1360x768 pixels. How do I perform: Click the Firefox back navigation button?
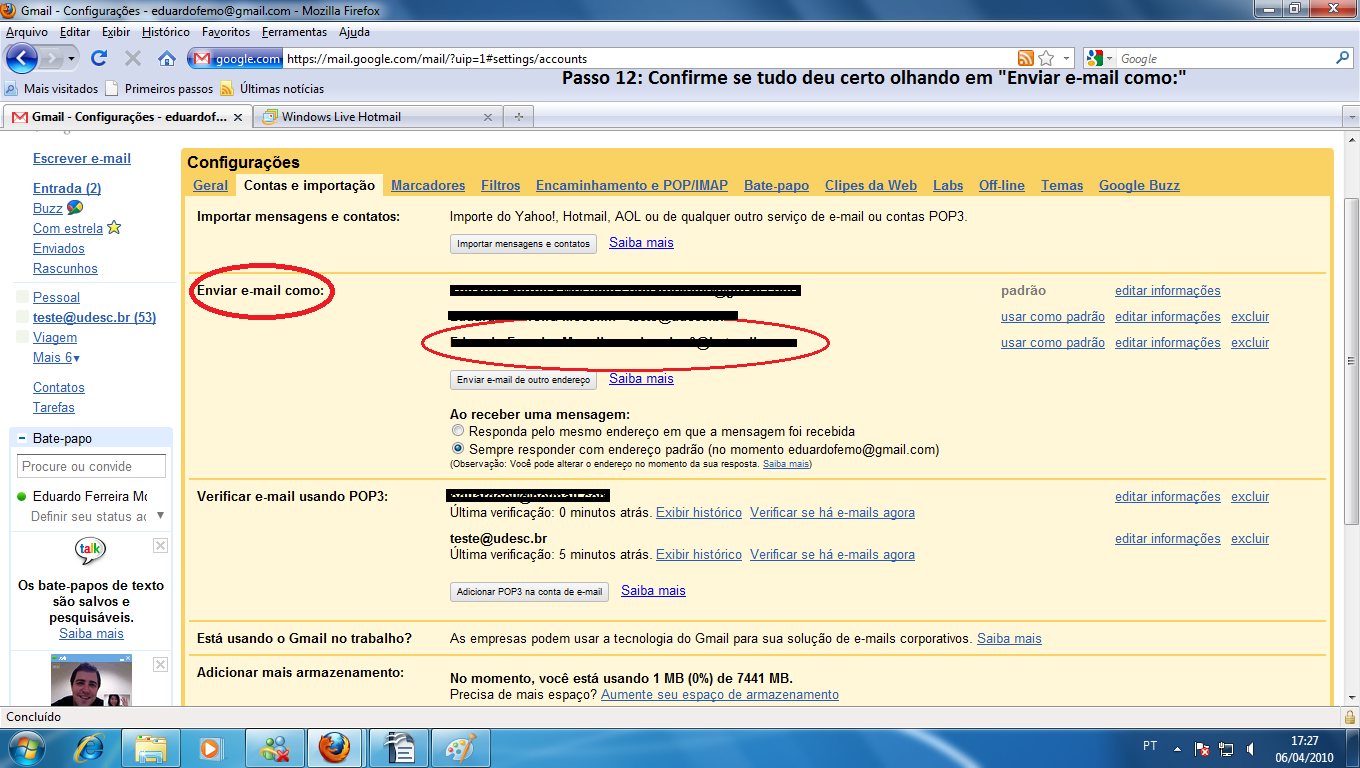[x=22, y=58]
